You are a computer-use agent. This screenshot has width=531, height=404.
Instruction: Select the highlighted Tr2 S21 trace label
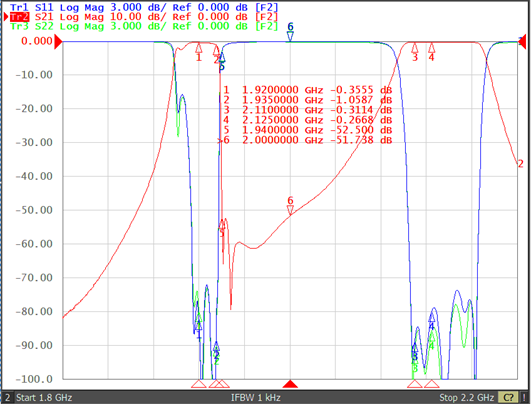pos(31,17)
